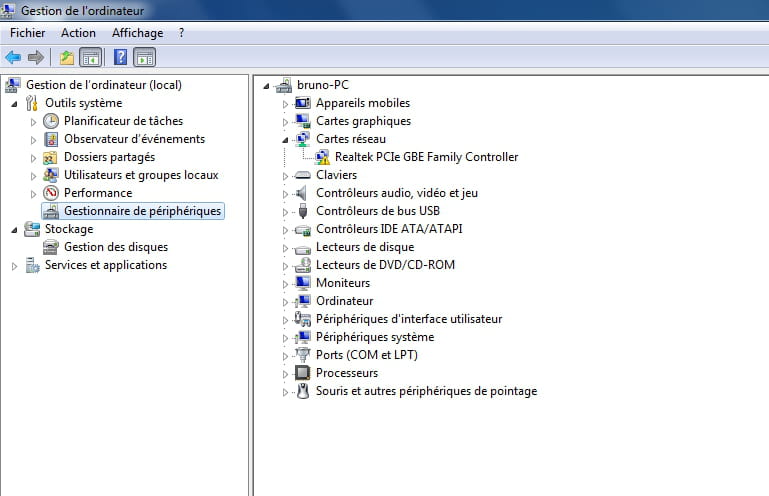Click the Back arrow toolbar icon
Screen dimensions: 769x496
click(13, 57)
